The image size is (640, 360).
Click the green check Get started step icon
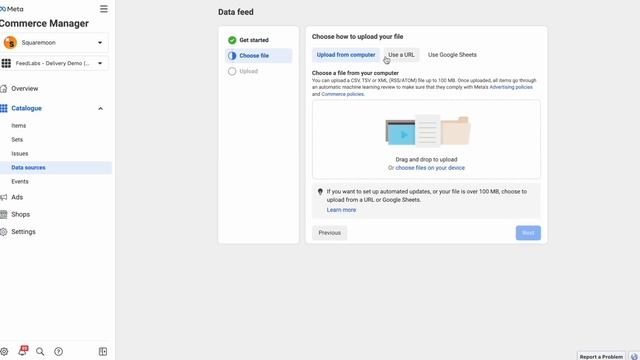point(232,40)
